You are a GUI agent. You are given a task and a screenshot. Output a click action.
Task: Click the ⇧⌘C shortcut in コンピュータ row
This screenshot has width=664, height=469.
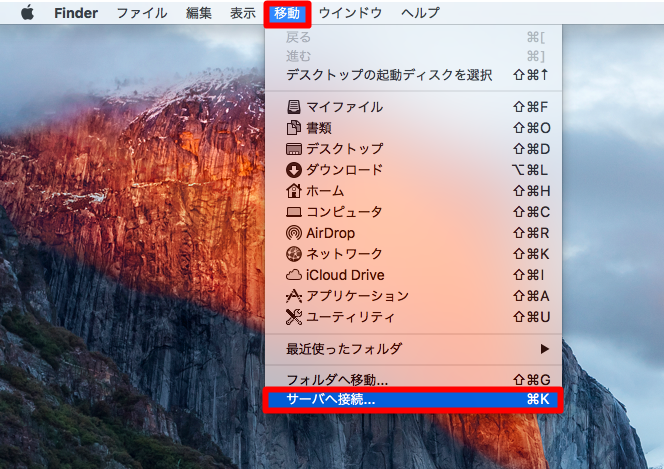point(531,212)
